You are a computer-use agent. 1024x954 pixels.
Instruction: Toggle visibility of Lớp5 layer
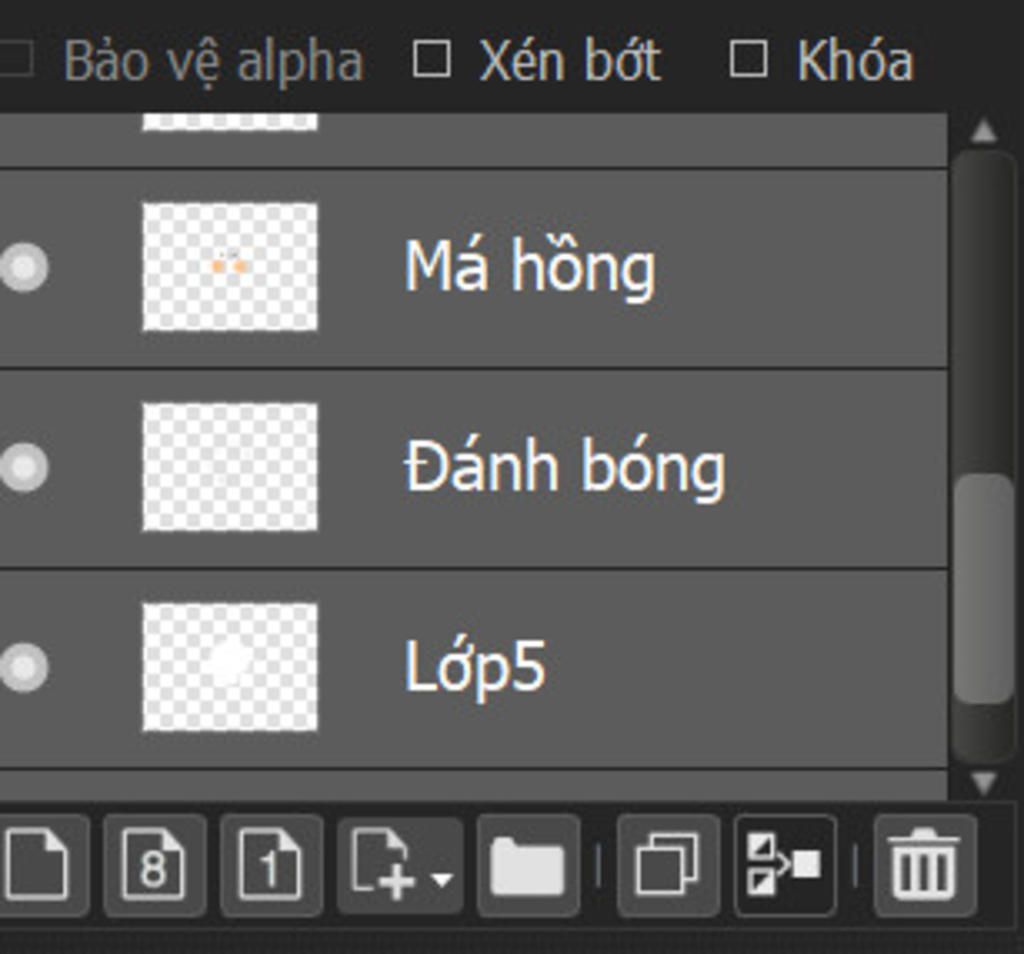24,667
